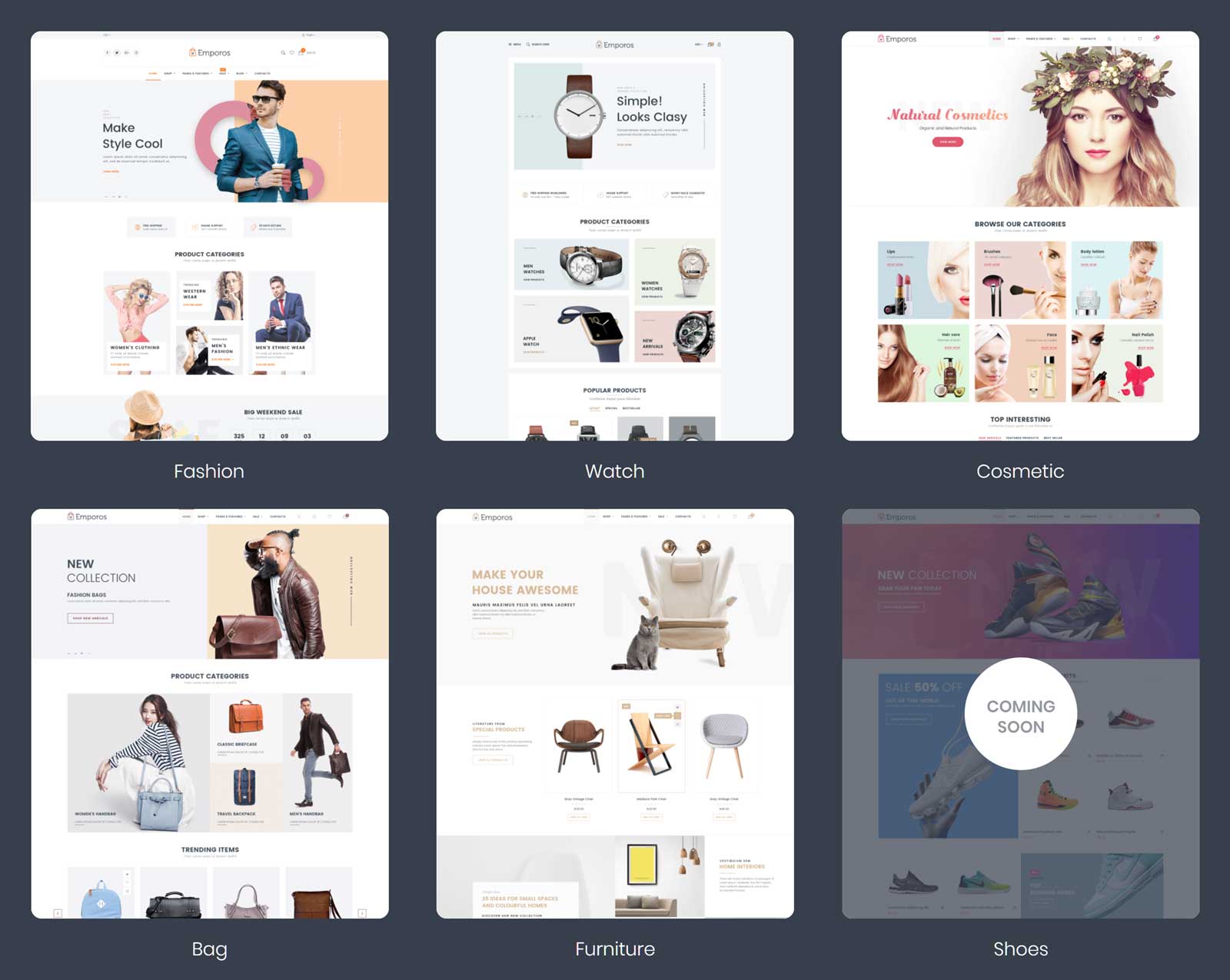Open the New Arrivals watch category tile
The image size is (1230, 980).
click(x=674, y=336)
